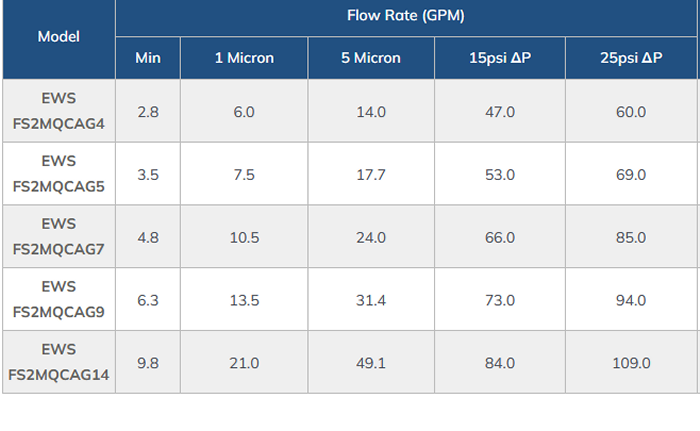
Task: Select the 7.5 value under 1 Micron
Action: tap(244, 175)
